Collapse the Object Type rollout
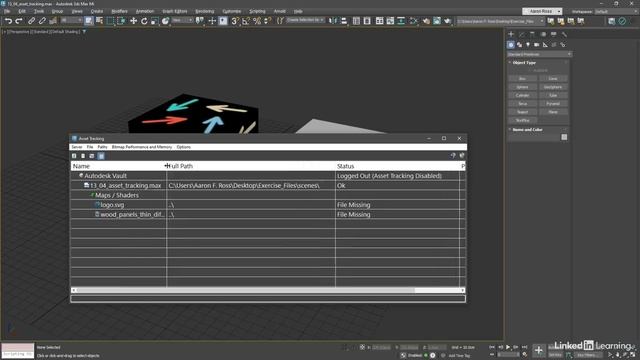The height and width of the screenshot is (360, 640). (524, 62)
